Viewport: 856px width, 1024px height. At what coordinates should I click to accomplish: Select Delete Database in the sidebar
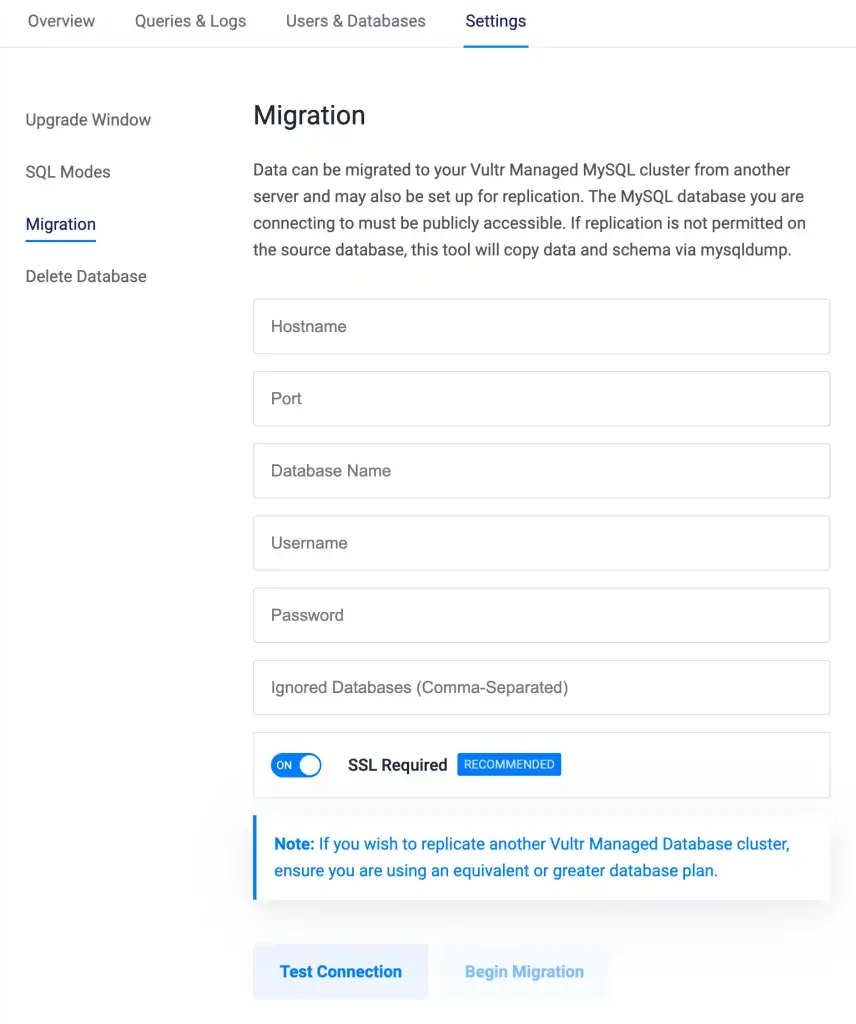[x=85, y=276]
